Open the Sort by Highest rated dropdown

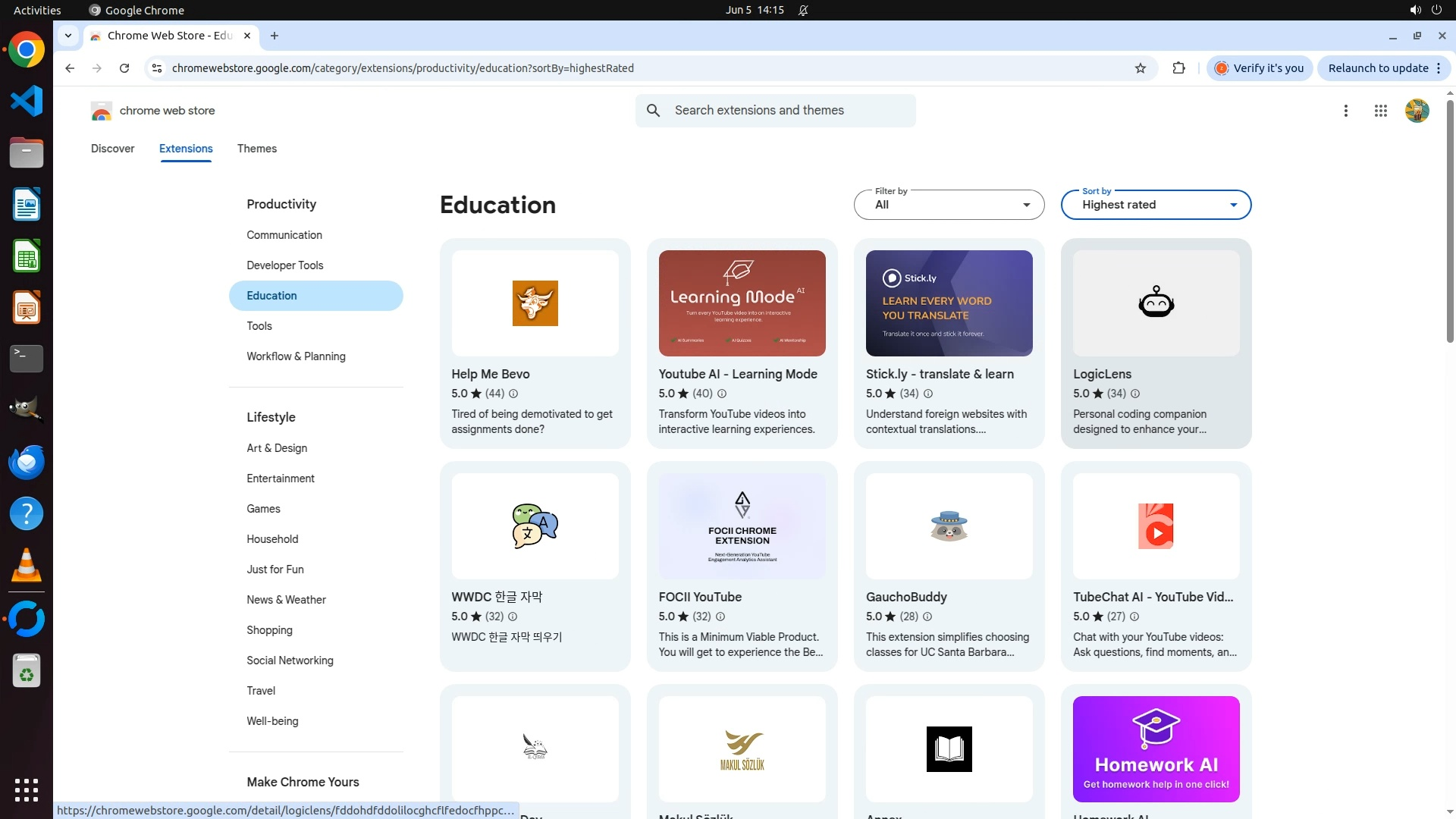coord(1155,205)
